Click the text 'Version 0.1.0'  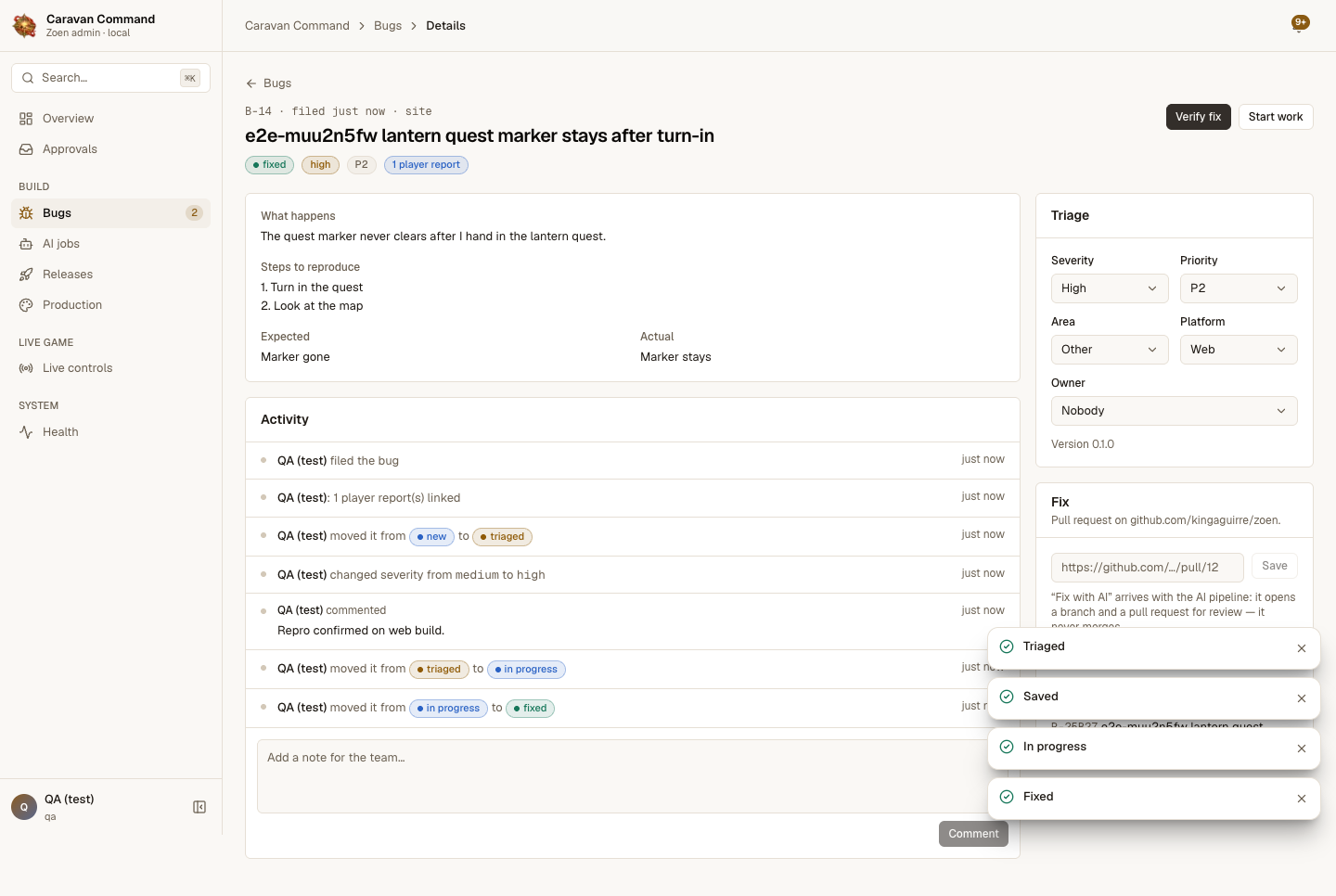point(1083,444)
